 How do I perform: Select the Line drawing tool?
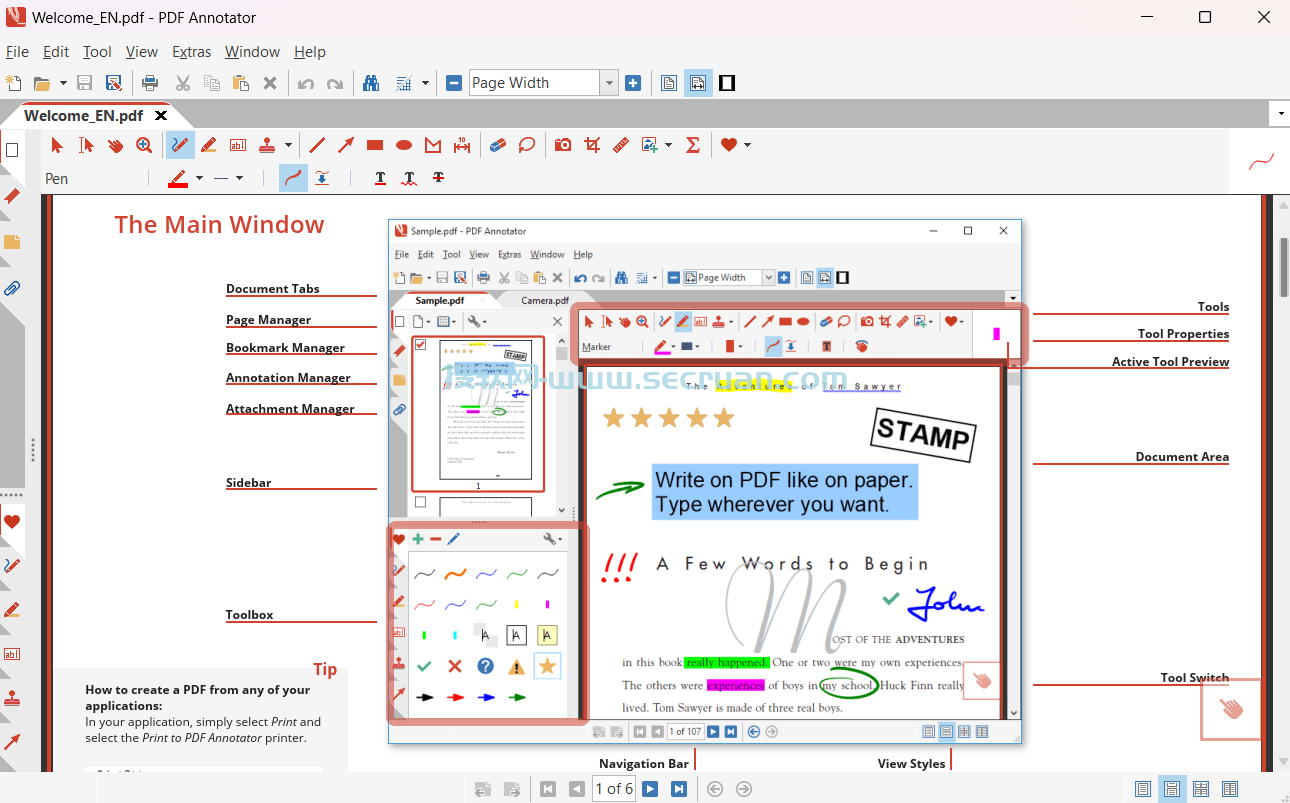[317, 145]
